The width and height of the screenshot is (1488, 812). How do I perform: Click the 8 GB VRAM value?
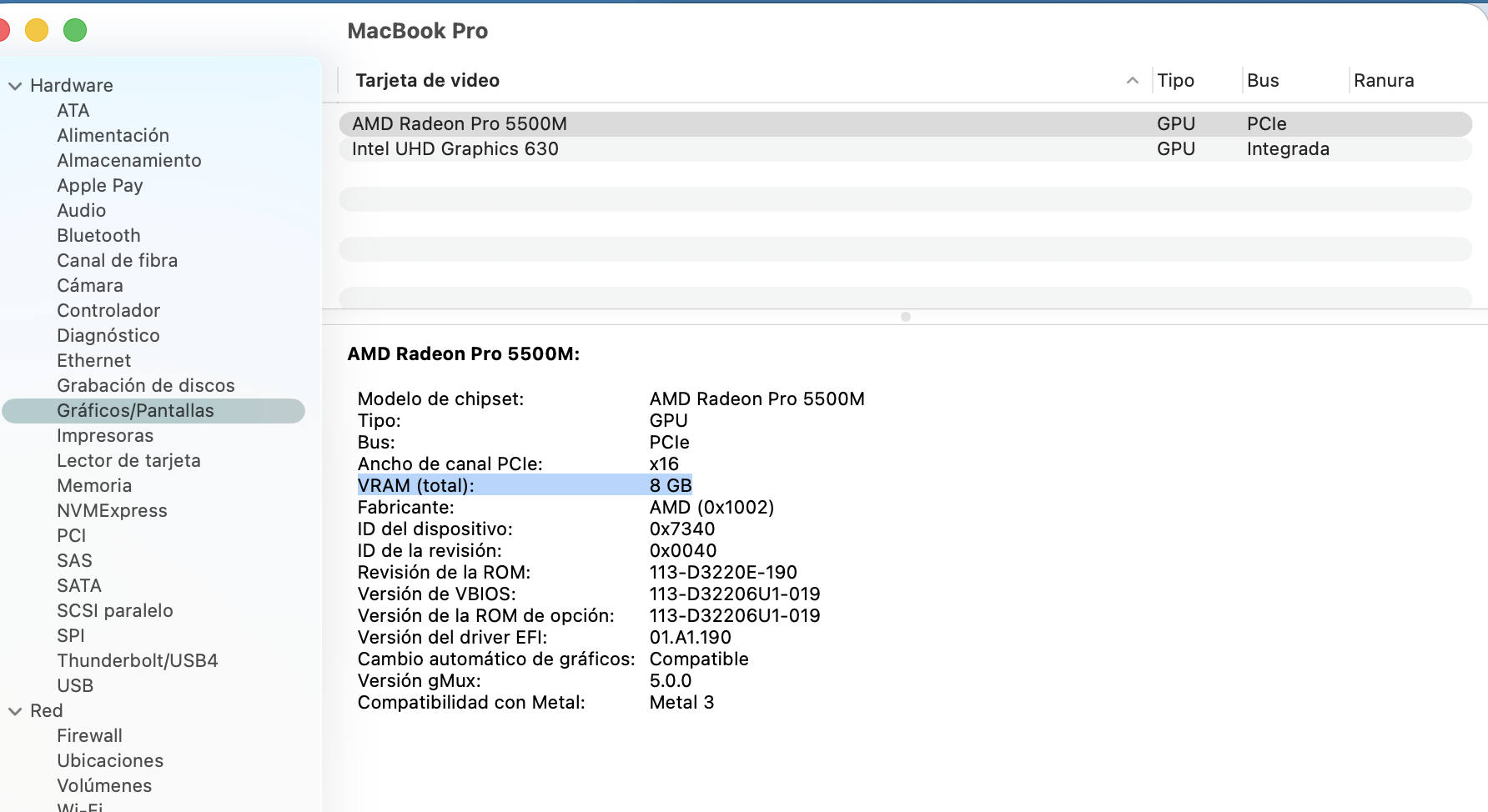point(671,485)
